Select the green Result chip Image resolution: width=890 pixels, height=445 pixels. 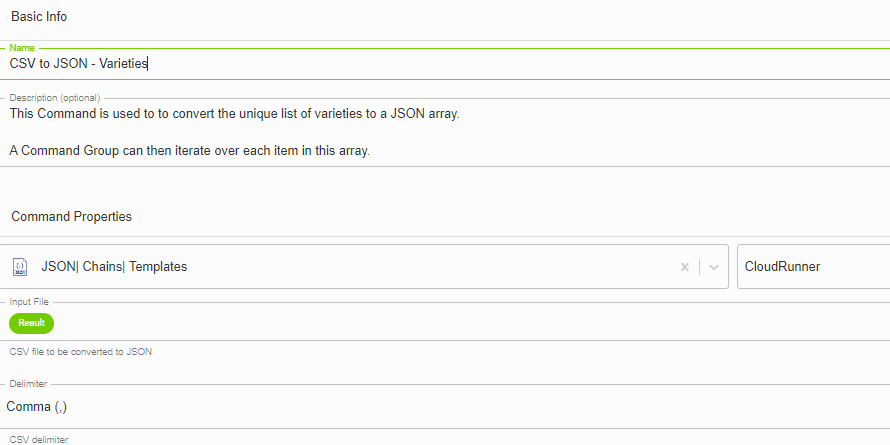(32, 323)
